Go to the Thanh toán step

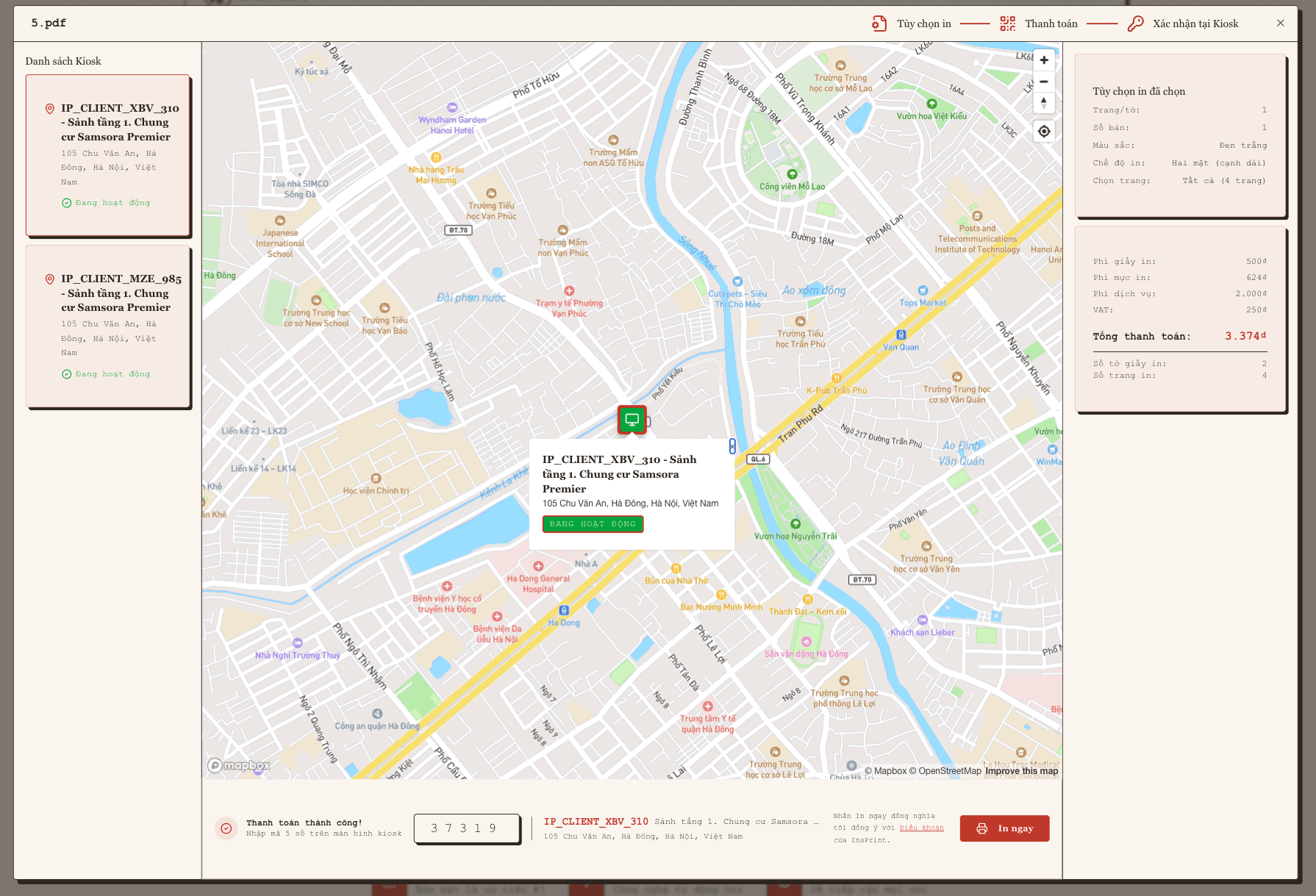(1051, 24)
